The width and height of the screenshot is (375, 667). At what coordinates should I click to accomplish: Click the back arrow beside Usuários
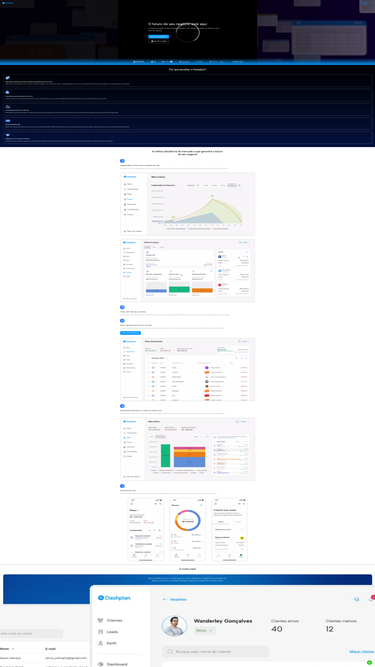165,599
